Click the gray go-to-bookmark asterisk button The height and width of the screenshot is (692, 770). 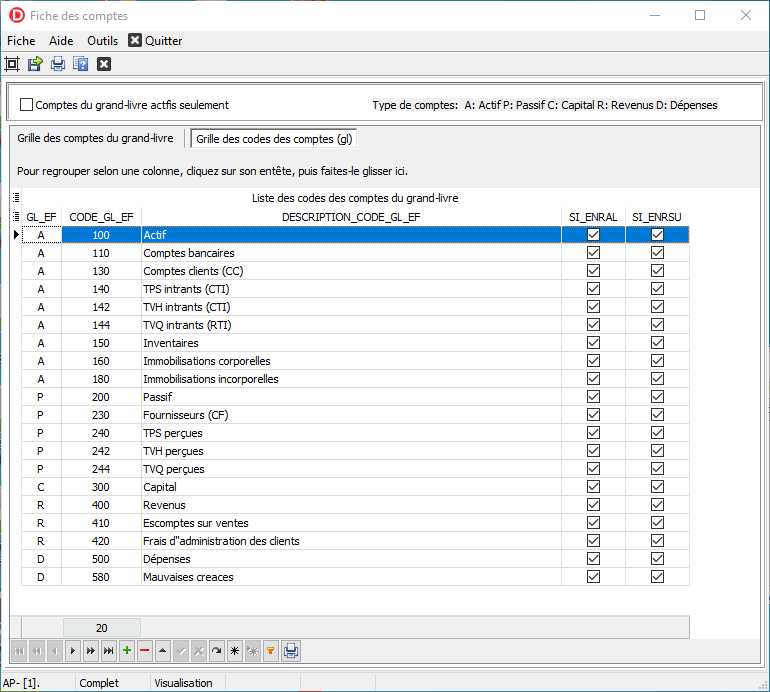click(x=252, y=651)
